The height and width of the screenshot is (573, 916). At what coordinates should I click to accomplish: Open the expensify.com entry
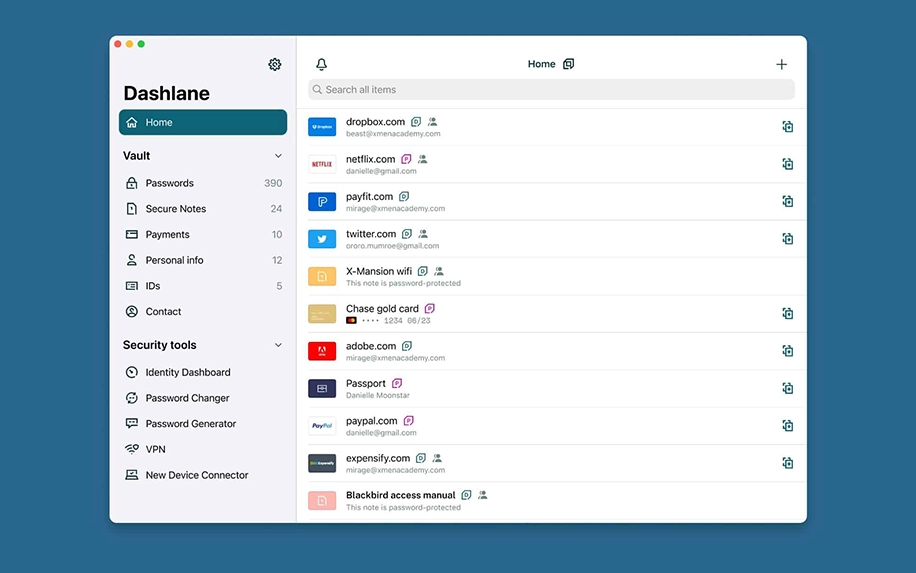pos(551,463)
